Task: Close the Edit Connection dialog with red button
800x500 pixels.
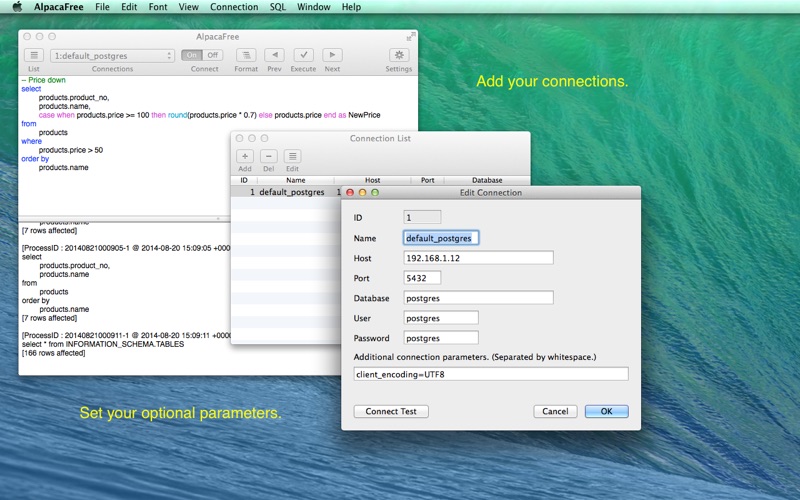Action: tap(350, 192)
